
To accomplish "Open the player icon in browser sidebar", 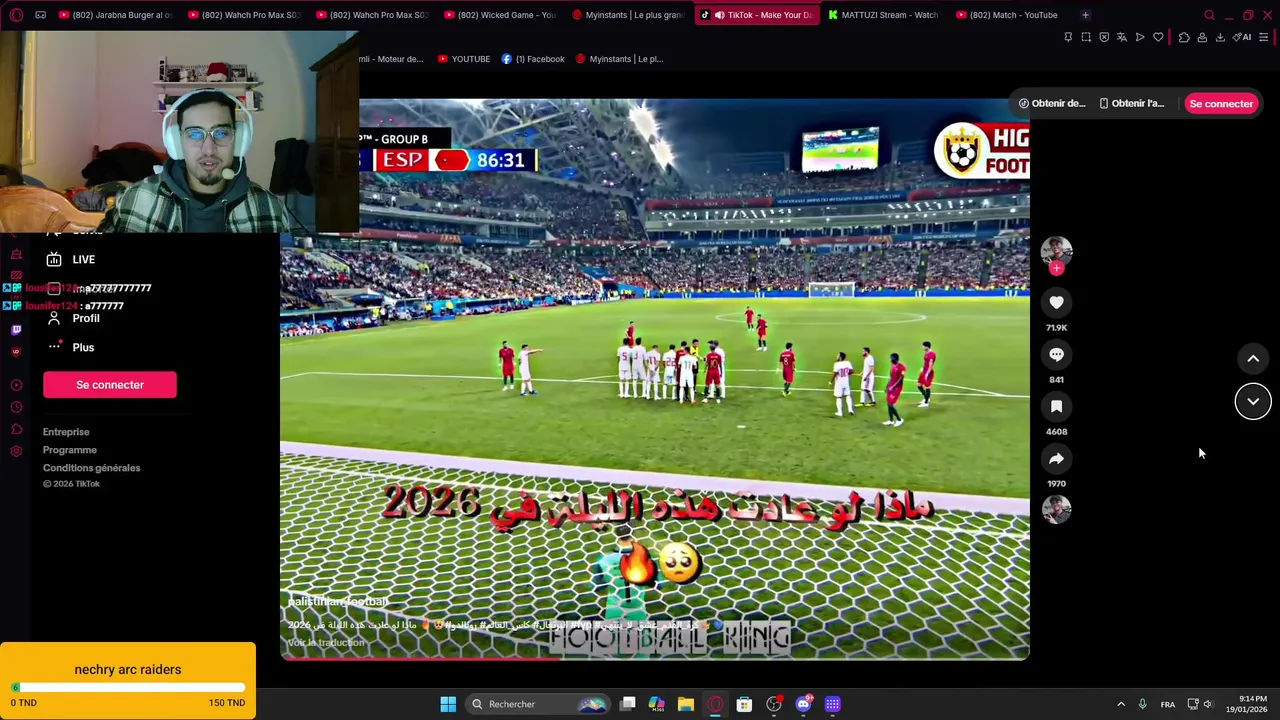I will tap(16, 385).
